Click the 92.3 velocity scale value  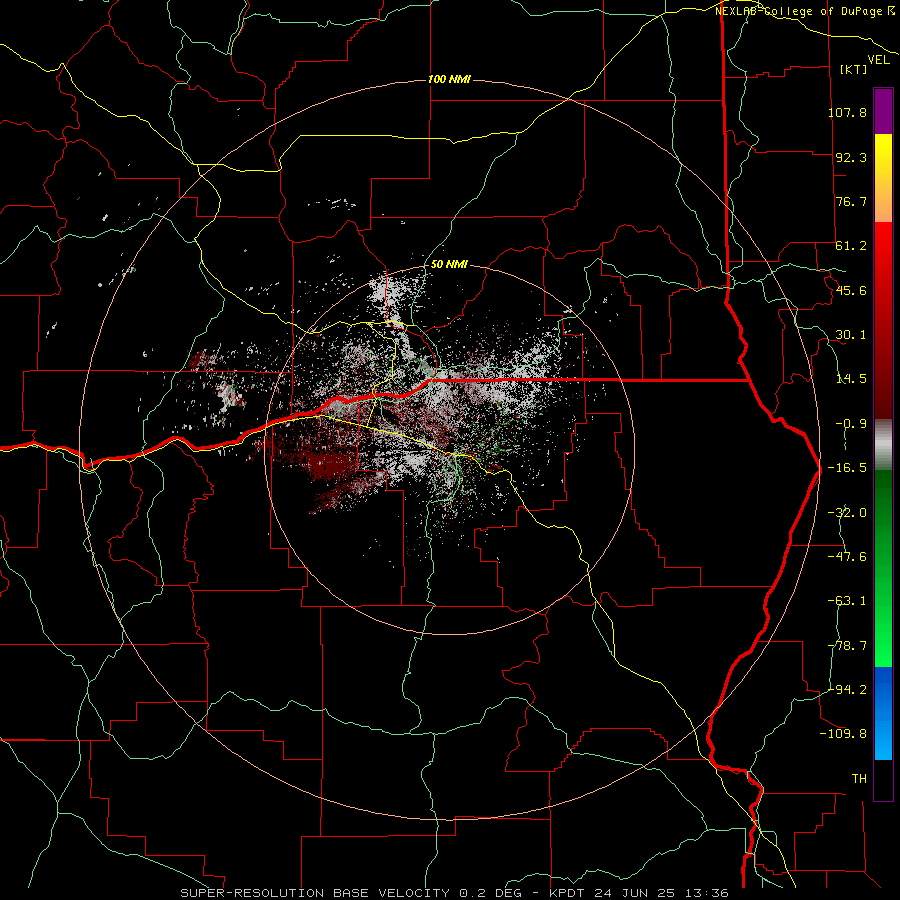tap(851, 157)
